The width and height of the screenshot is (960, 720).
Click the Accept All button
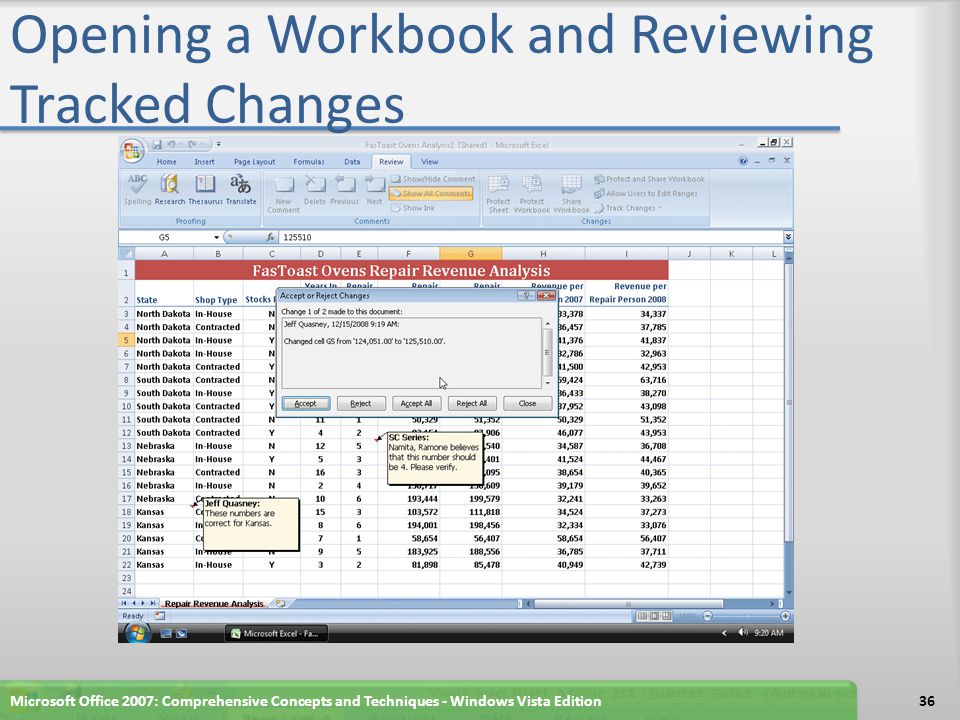click(x=416, y=403)
